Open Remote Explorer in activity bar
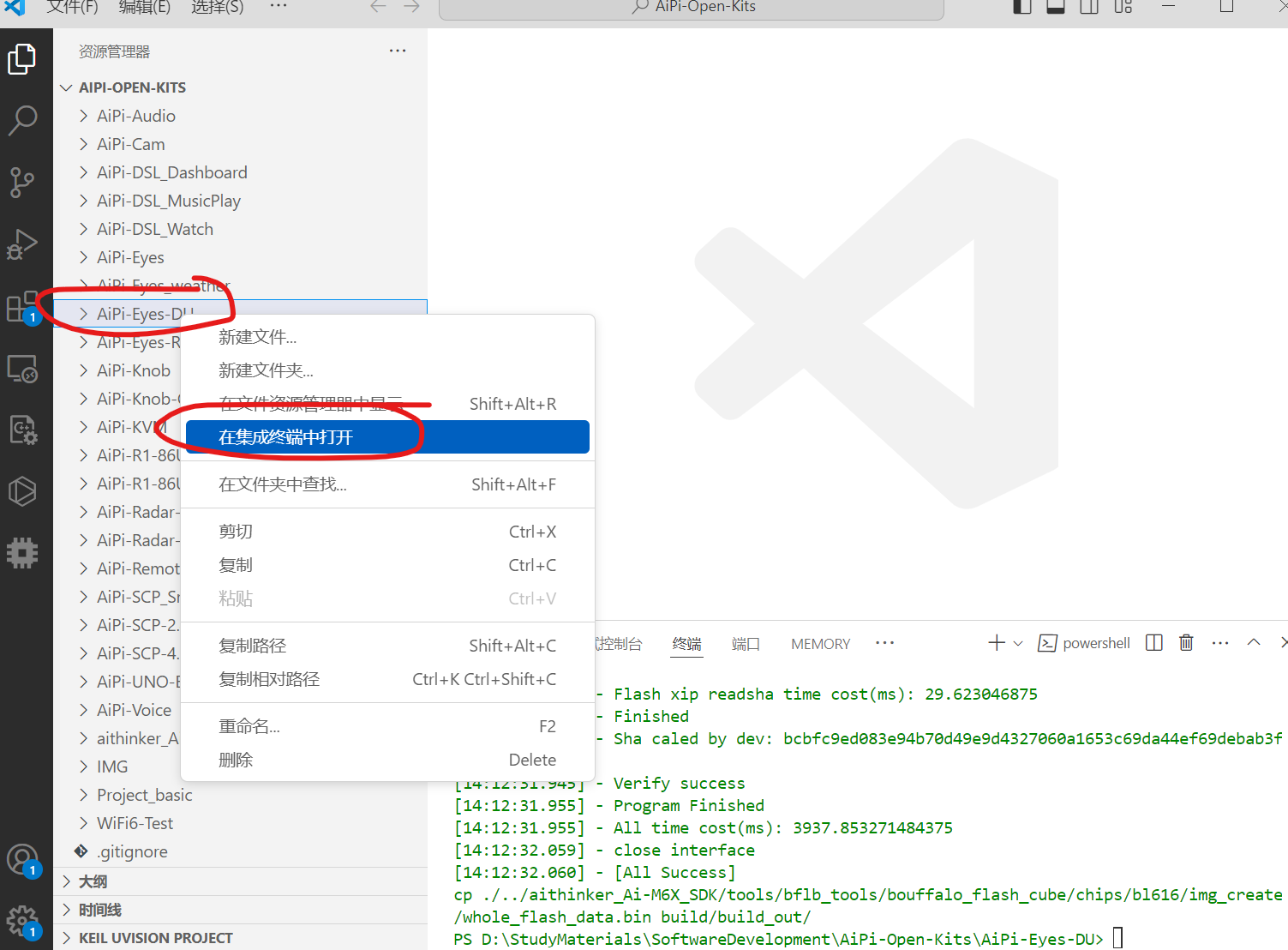Image resolution: width=1288 pixels, height=950 pixels. [x=22, y=369]
